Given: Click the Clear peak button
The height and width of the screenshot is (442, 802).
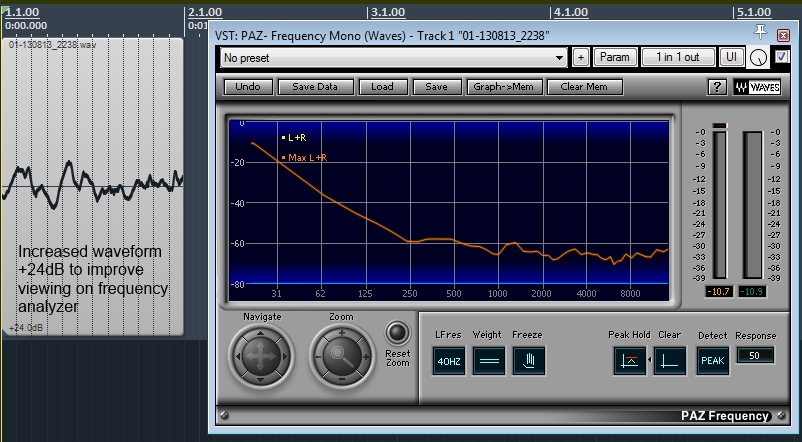Looking at the screenshot, I should 670,361.
